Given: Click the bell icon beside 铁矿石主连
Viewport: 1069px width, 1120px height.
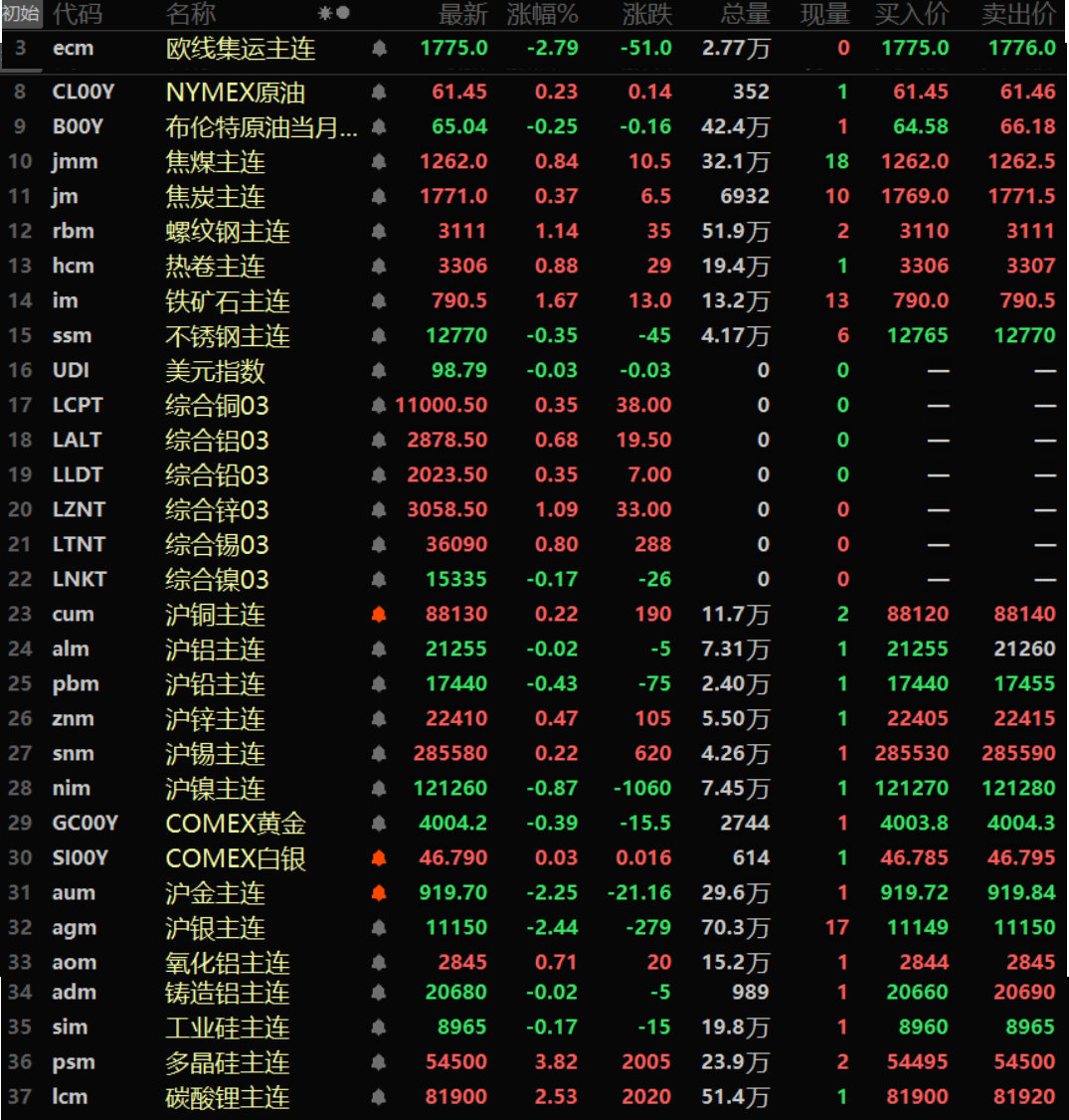Looking at the screenshot, I should [x=379, y=301].
